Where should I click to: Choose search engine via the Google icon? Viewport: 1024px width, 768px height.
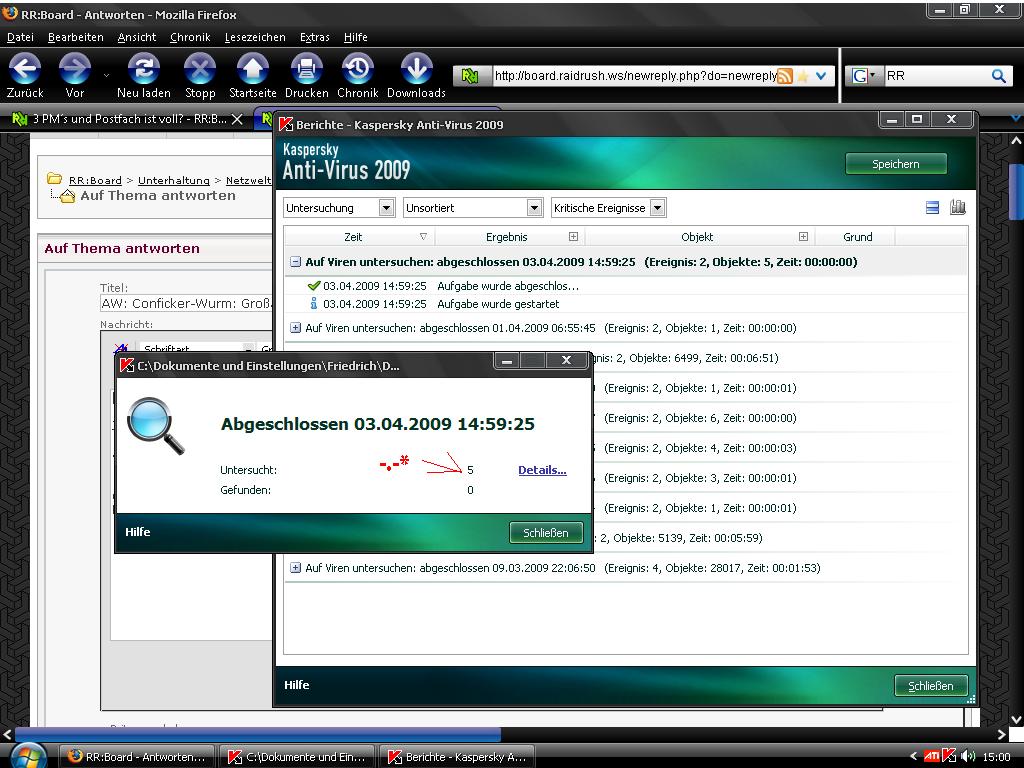[x=863, y=76]
